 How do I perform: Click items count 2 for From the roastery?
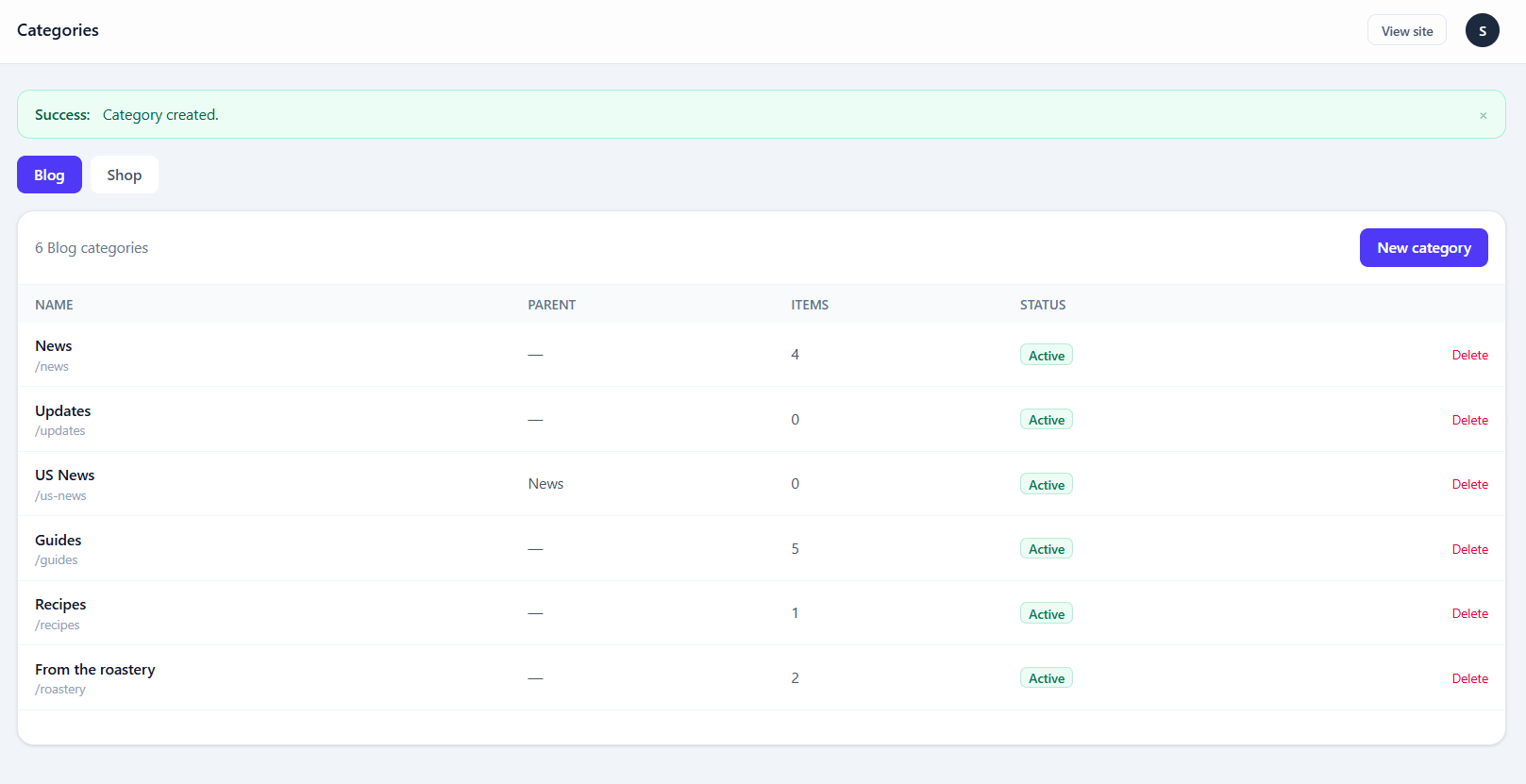coord(795,678)
